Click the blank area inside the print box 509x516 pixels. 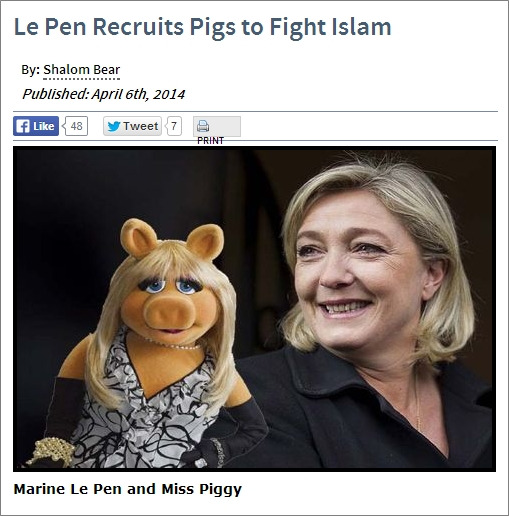pyautogui.click(x=225, y=126)
